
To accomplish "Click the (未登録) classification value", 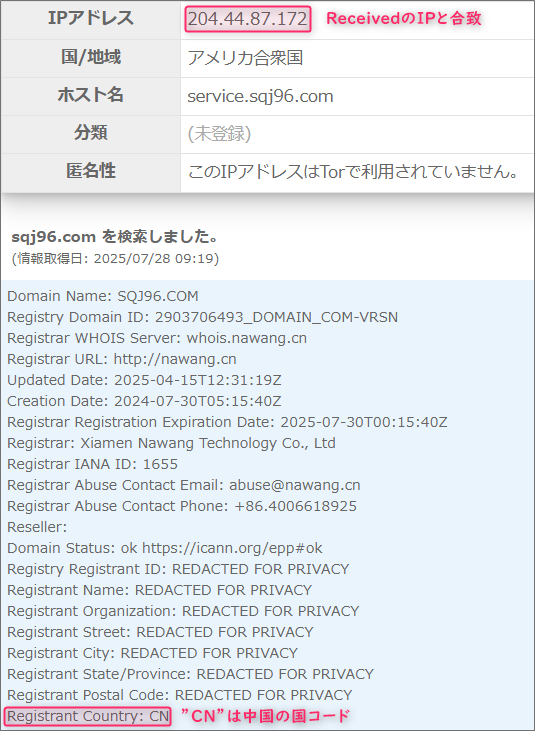I will (x=219, y=134).
